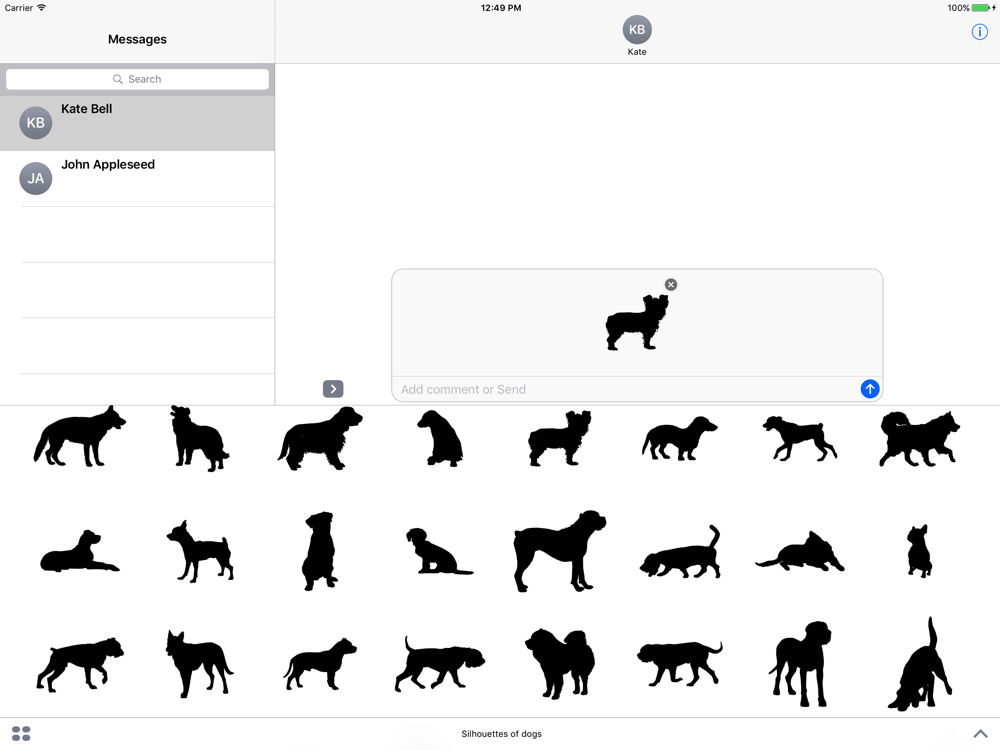This screenshot has width=1000, height=750.
Task: Select the small pointy-eared terrier sticker
Action: (200, 551)
